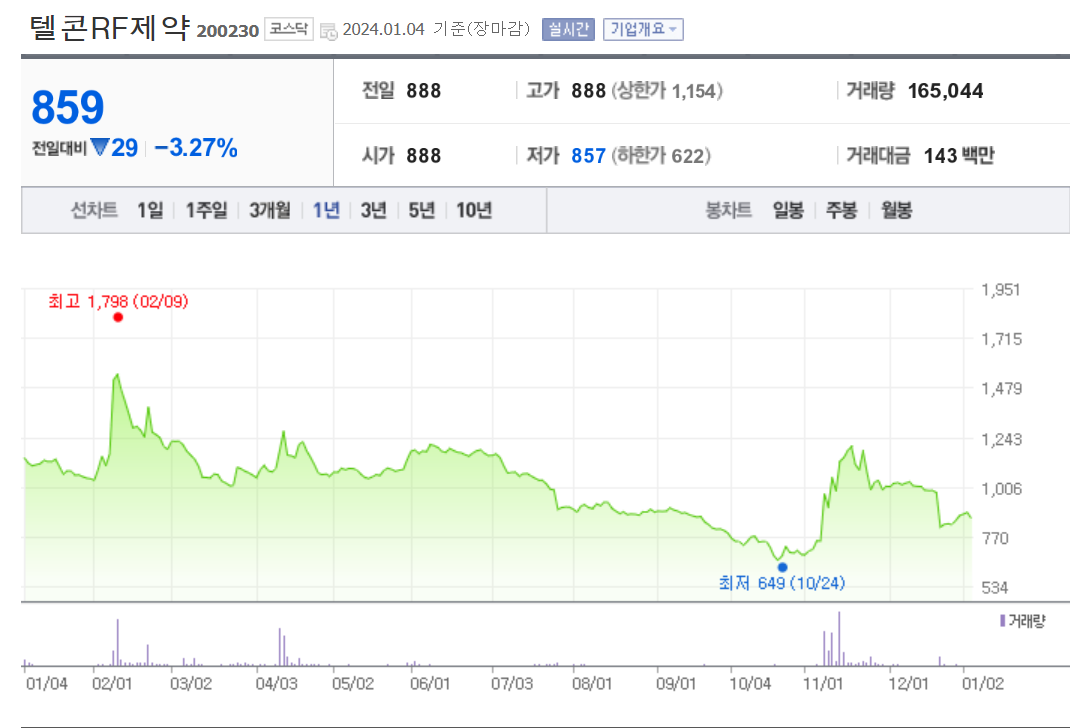
Task: Select the 5년 line chart period
Action: pyautogui.click(x=421, y=210)
